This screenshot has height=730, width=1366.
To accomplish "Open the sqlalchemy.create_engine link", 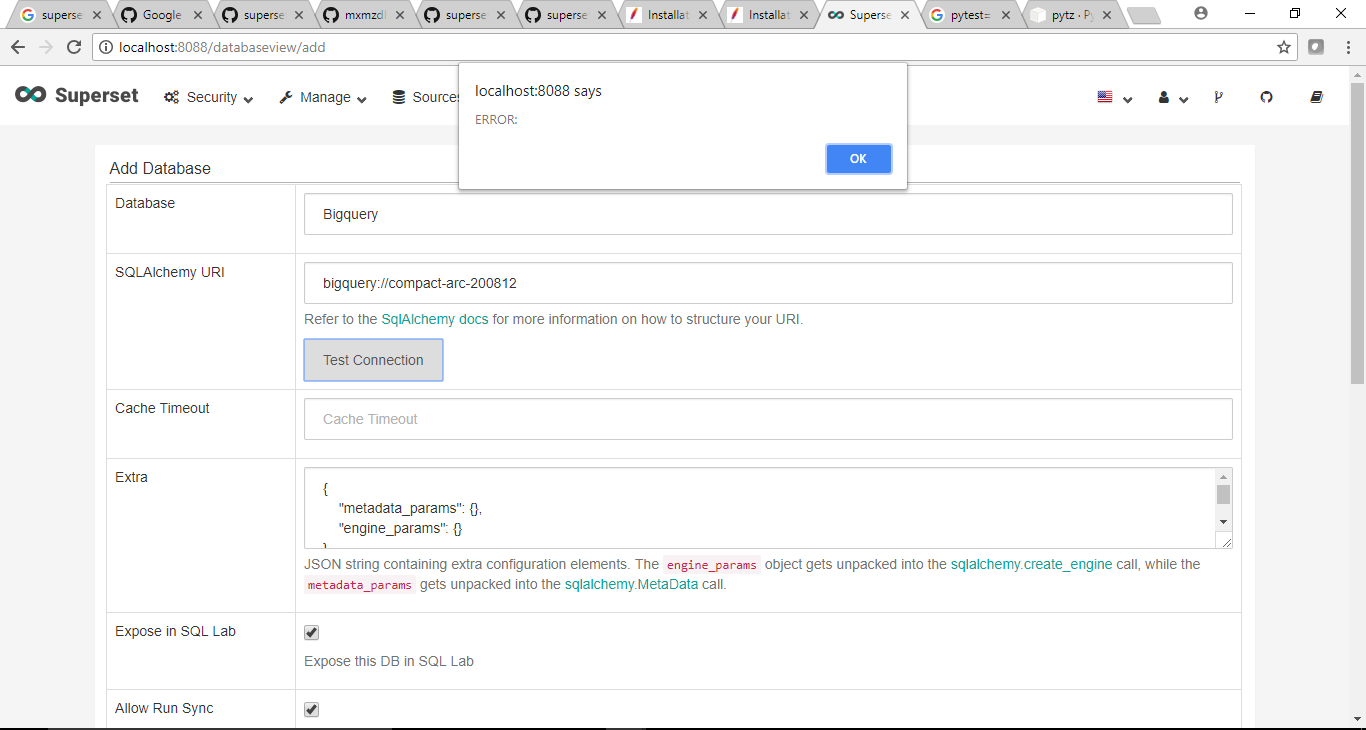I will [1031, 564].
